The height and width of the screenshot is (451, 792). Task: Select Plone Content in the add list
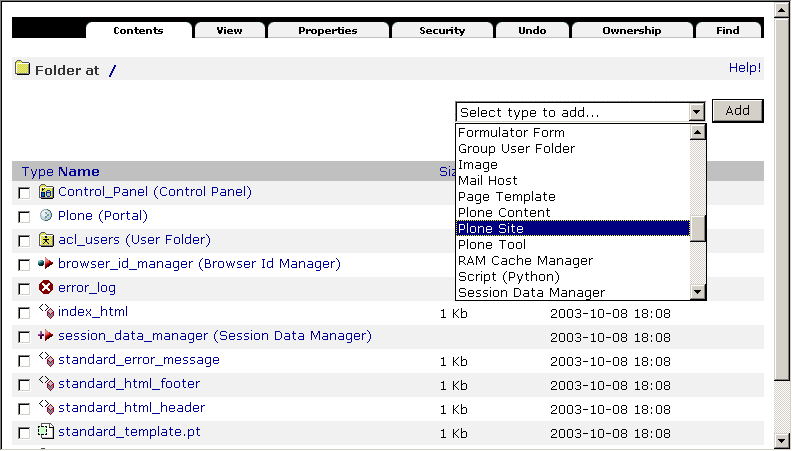tap(573, 213)
